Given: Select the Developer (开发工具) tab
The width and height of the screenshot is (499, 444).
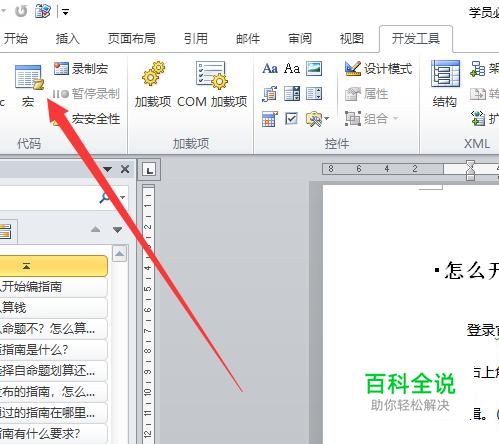Looking at the screenshot, I should [416, 39].
